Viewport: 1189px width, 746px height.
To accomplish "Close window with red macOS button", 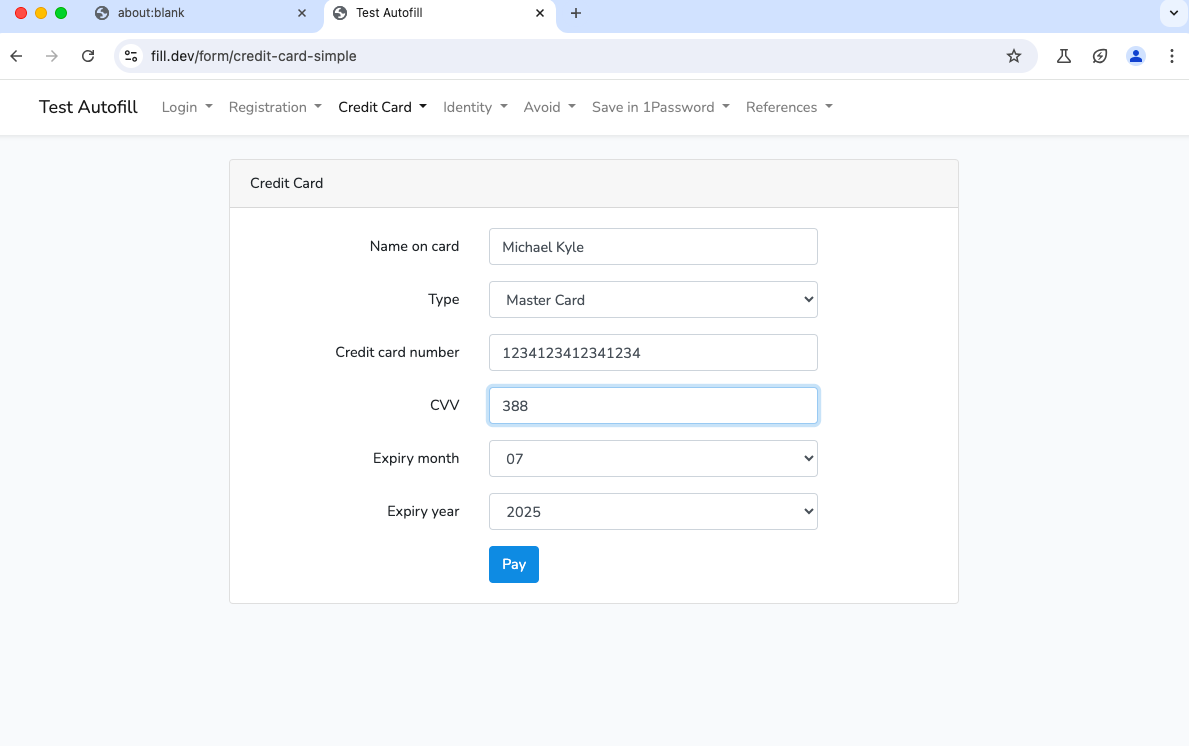I will [x=21, y=13].
